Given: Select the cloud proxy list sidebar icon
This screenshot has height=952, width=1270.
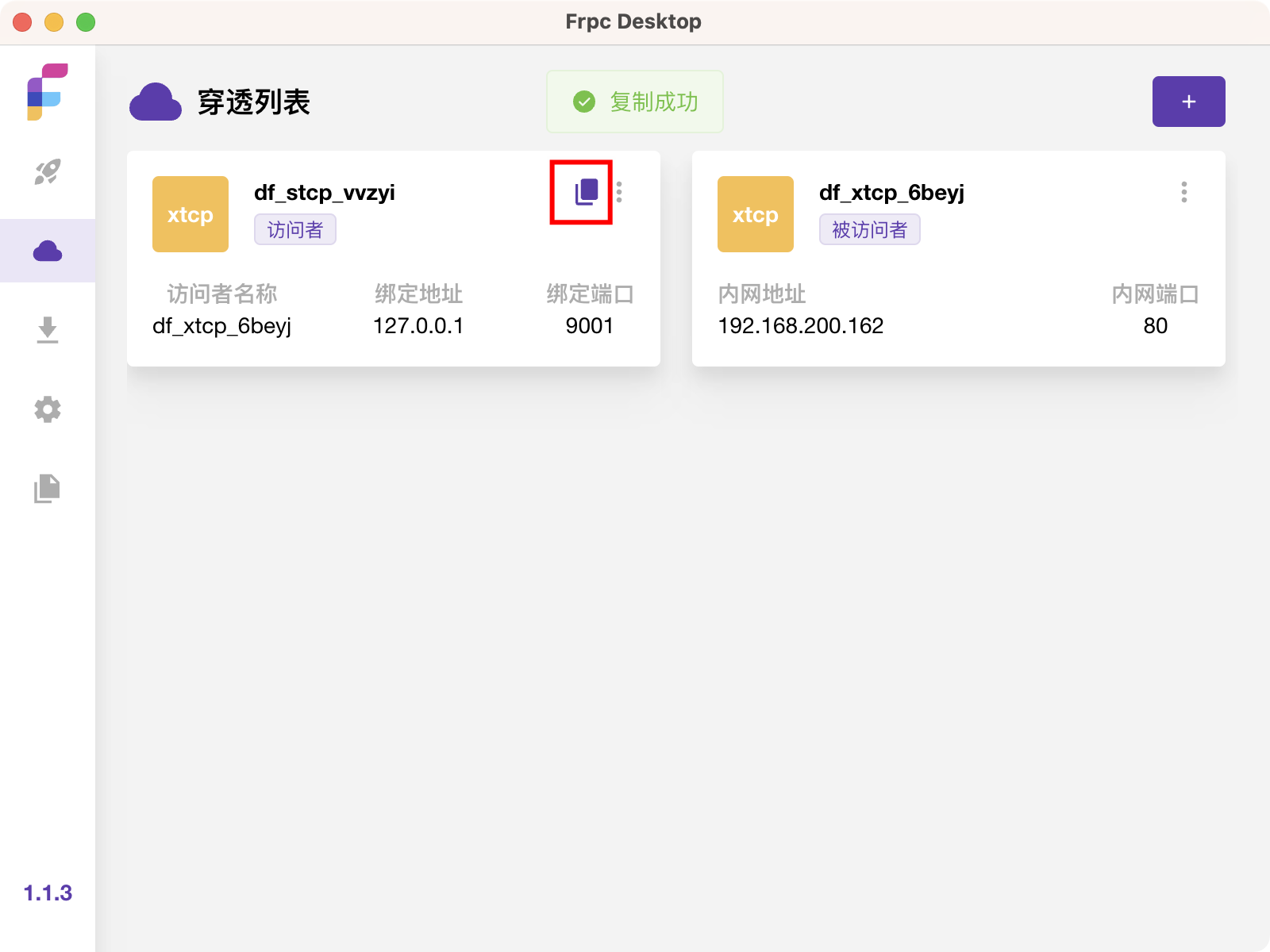Looking at the screenshot, I should pos(48,251).
